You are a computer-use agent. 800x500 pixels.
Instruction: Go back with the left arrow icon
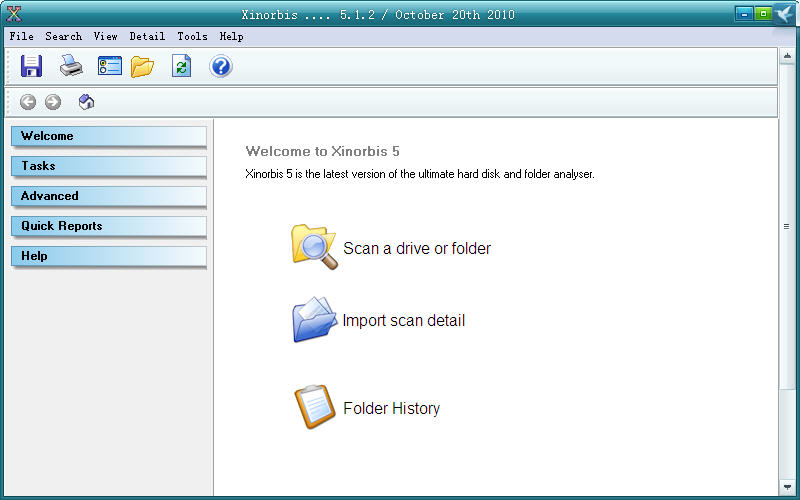[x=28, y=102]
